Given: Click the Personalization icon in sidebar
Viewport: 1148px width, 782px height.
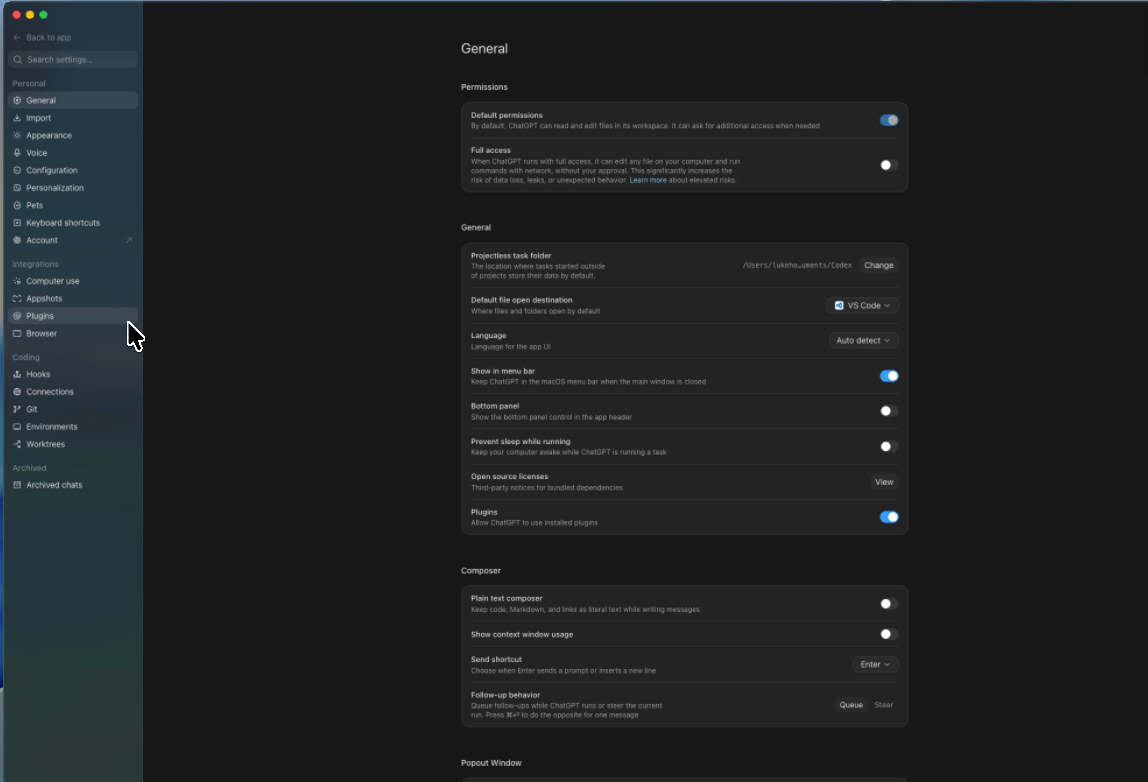Looking at the screenshot, I should tap(17, 188).
